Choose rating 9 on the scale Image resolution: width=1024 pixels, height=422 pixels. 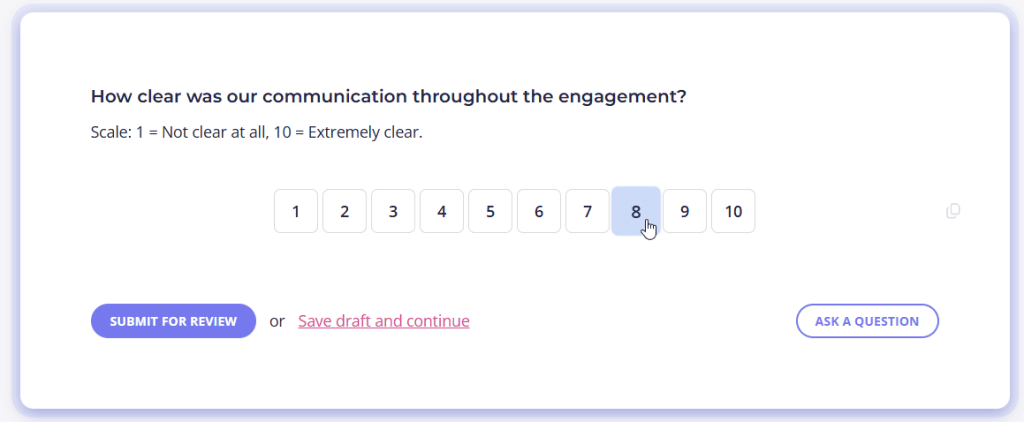[x=684, y=211]
